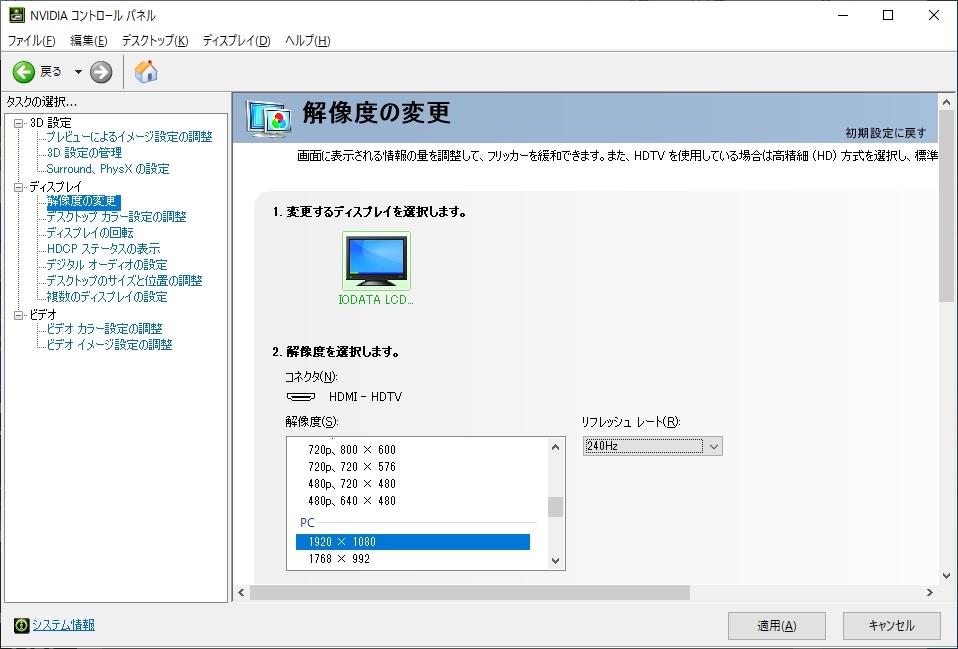
Task: Click main panel horizontal scroll left arrow
Action: (x=241, y=592)
